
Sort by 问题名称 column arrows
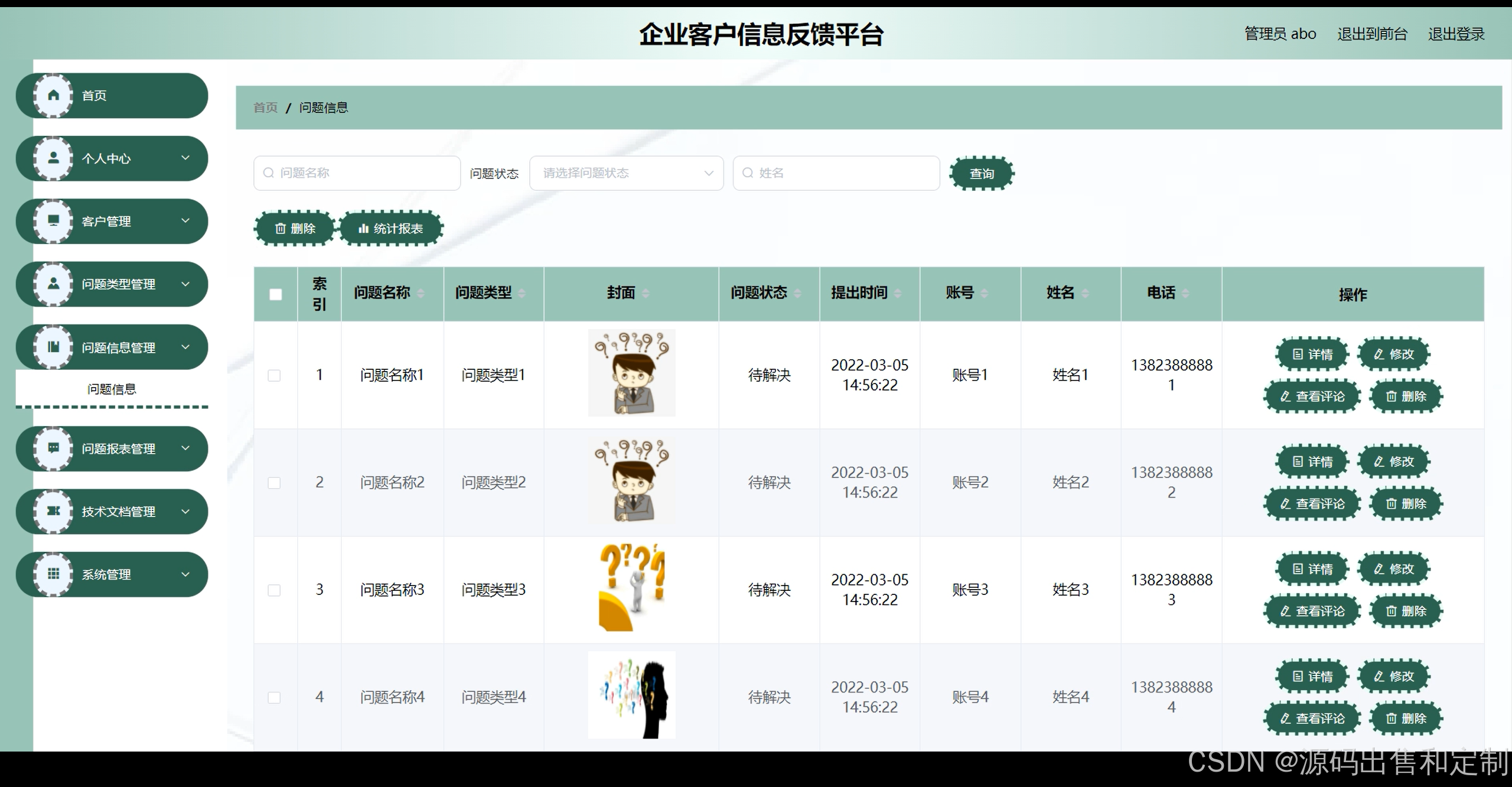421,293
